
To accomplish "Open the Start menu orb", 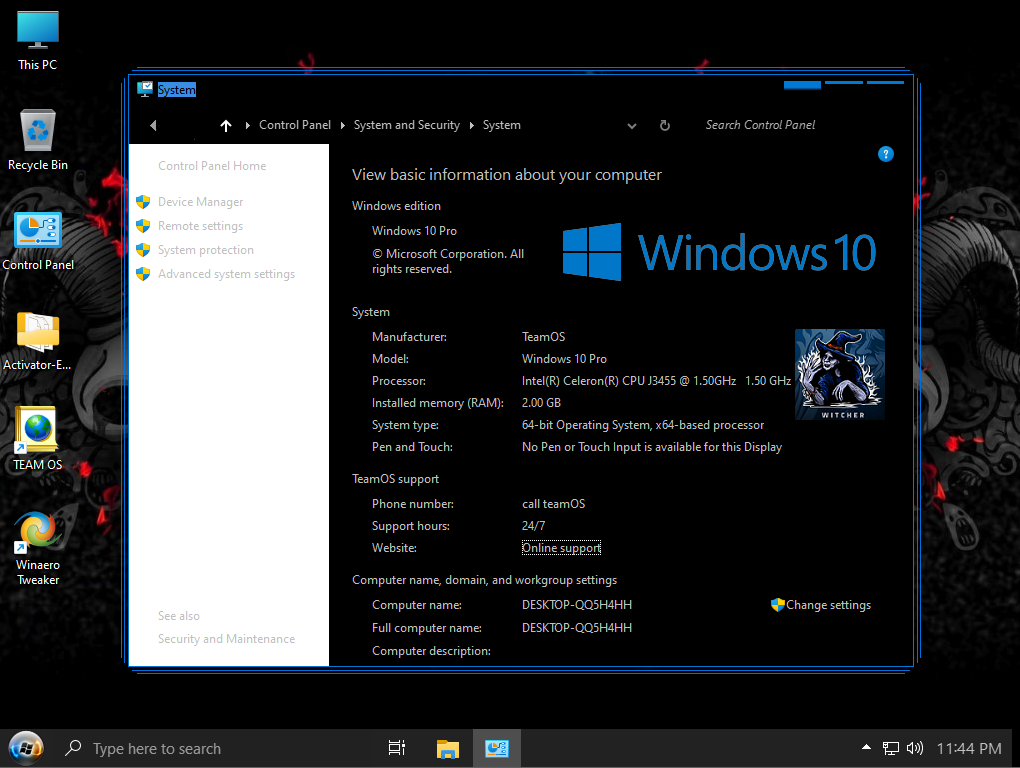I will (26, 748).
